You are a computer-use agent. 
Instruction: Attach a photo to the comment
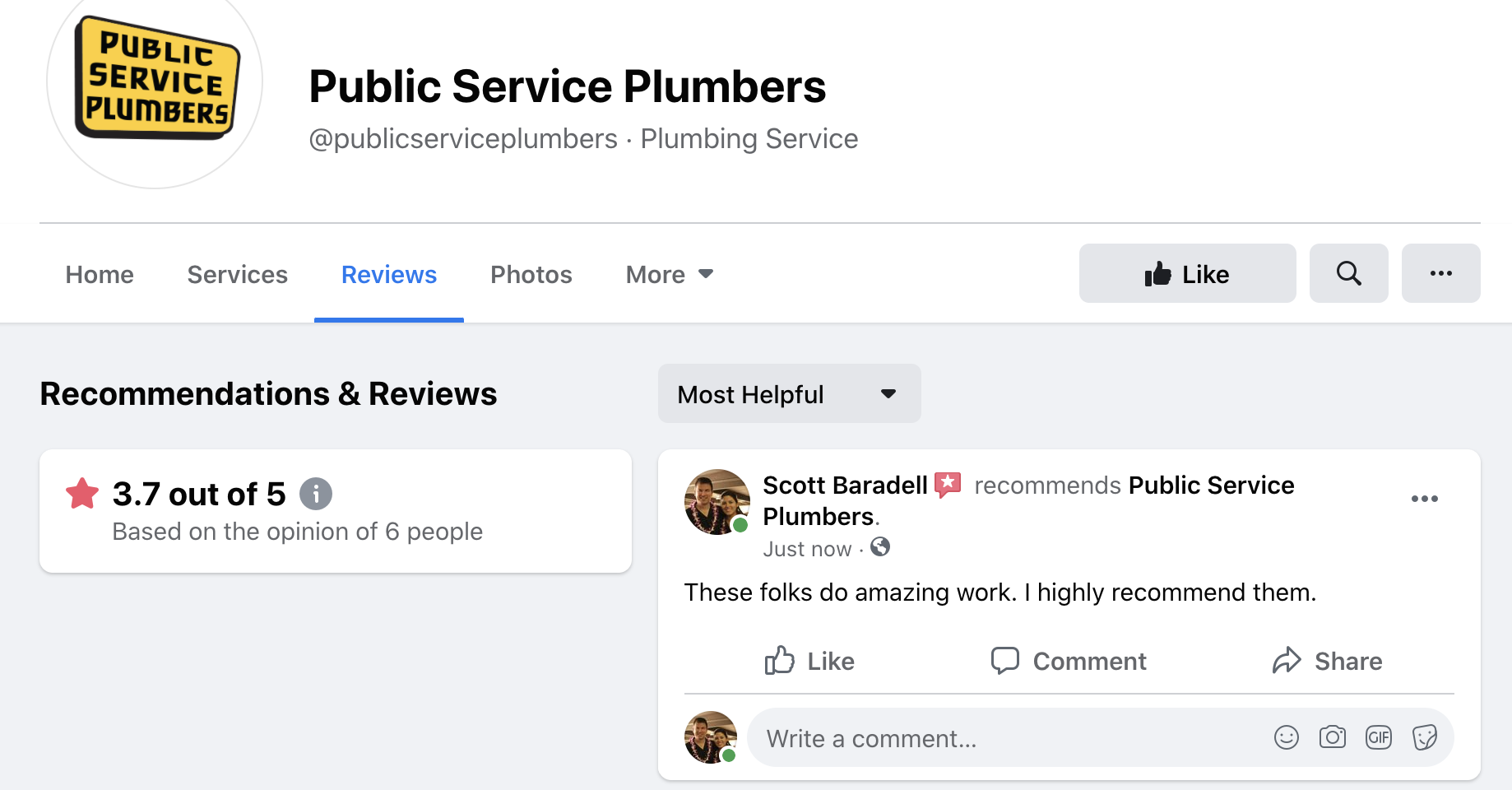[x=1333, y=737]
